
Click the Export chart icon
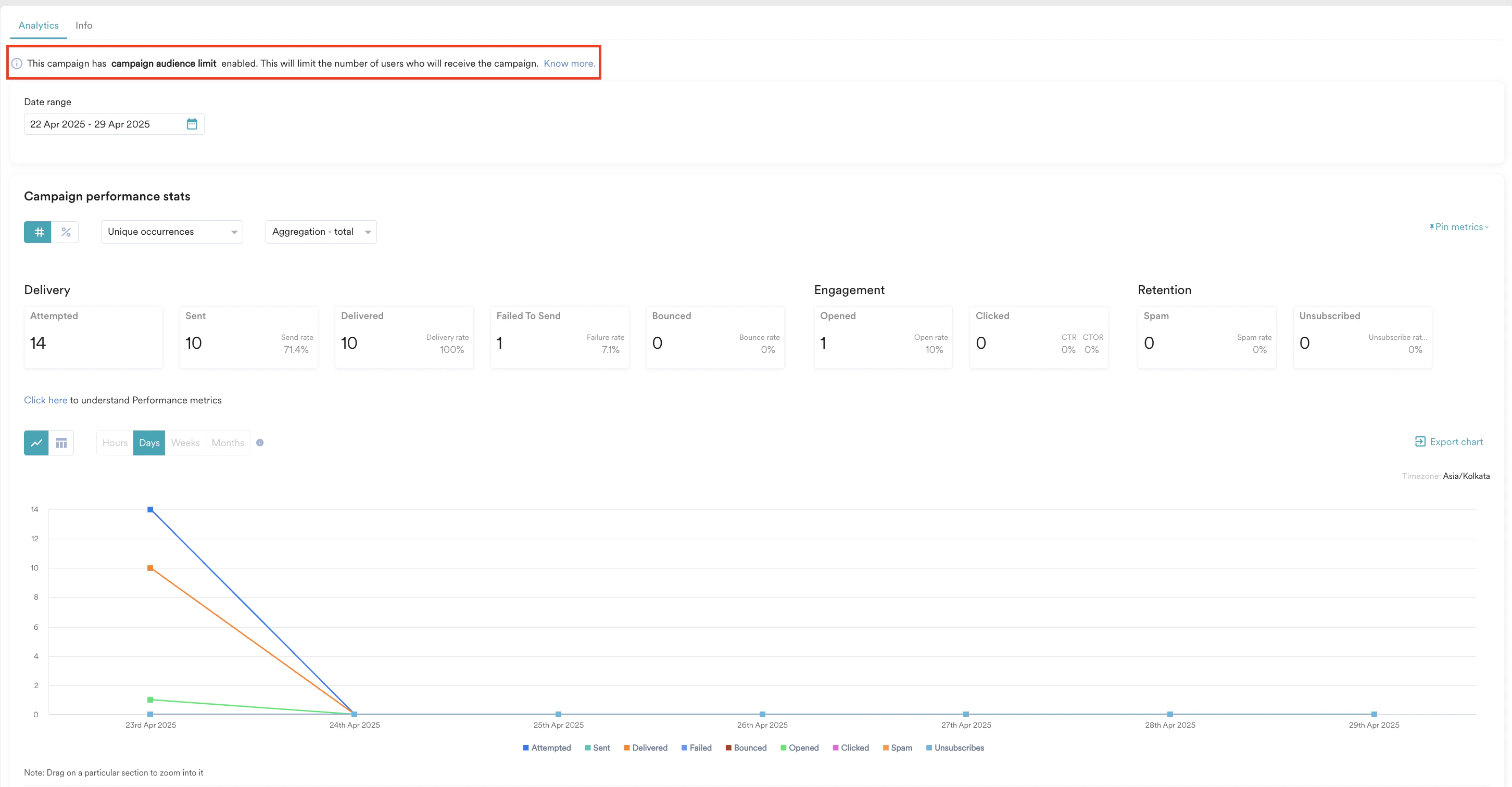point(1420,441)
